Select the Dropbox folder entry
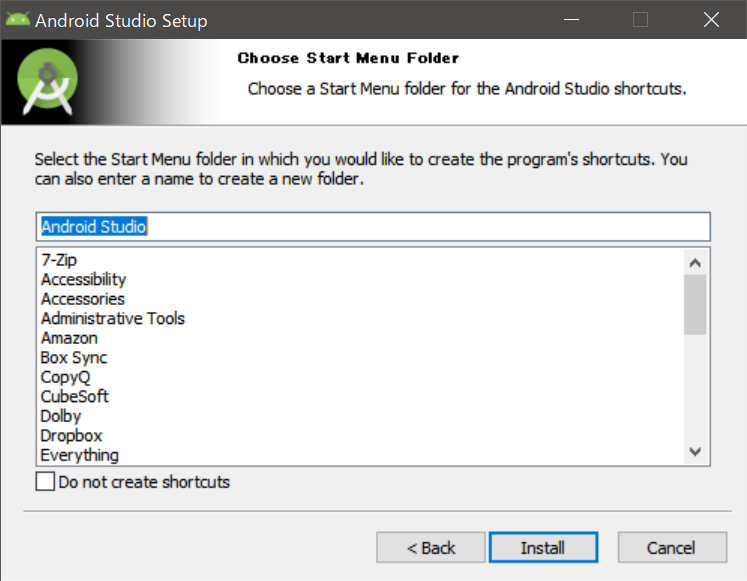The image size is (747, 581). [x=71, y=436]
